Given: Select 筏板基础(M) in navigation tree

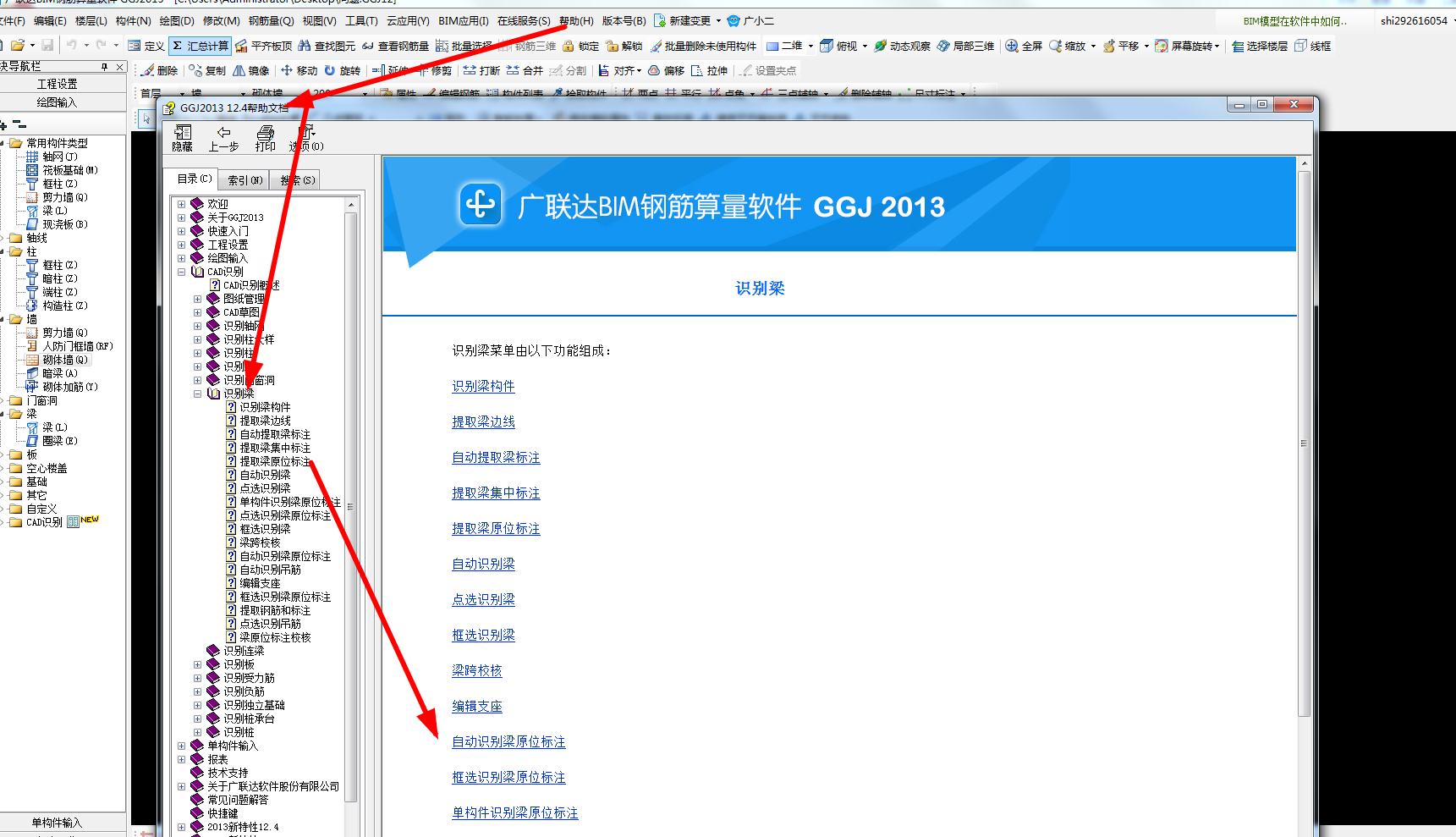Looking at the screenshot, I should (x=70, y=170).
